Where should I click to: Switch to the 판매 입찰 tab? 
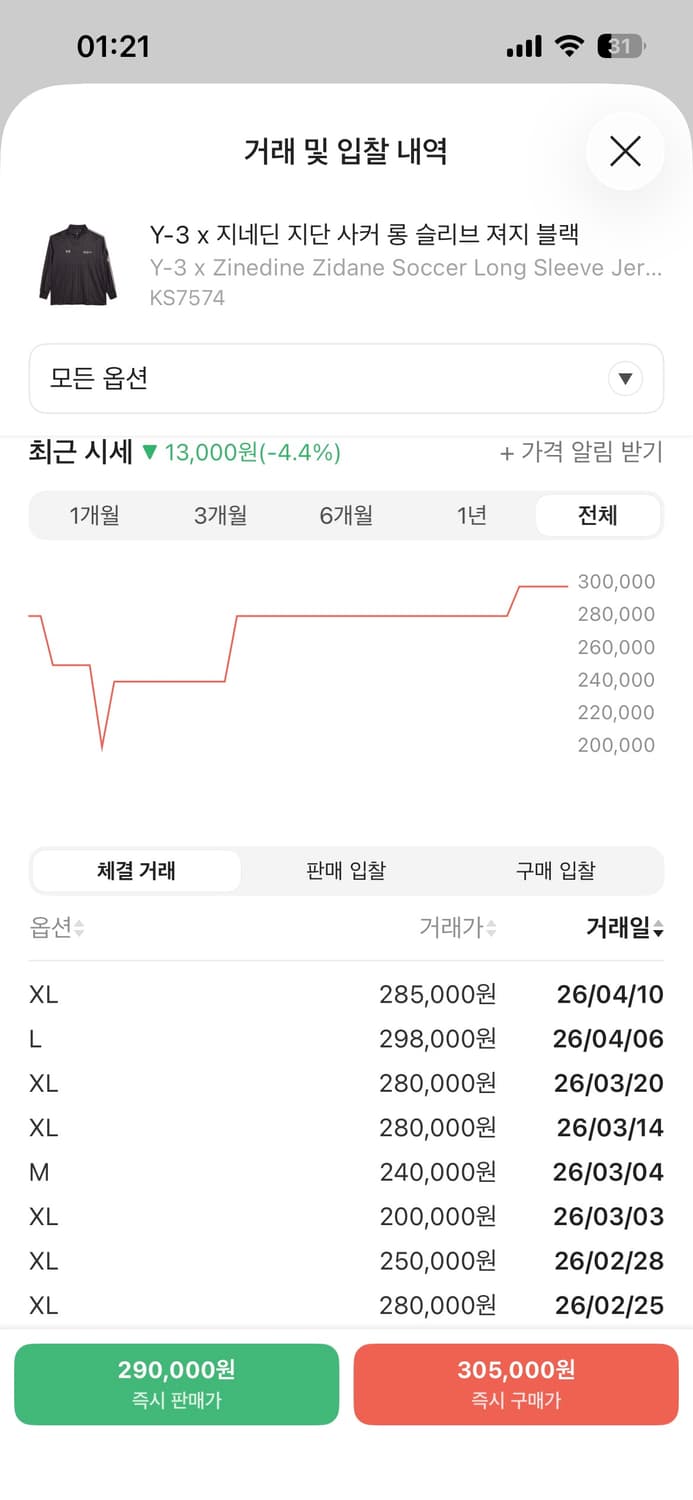346,870
